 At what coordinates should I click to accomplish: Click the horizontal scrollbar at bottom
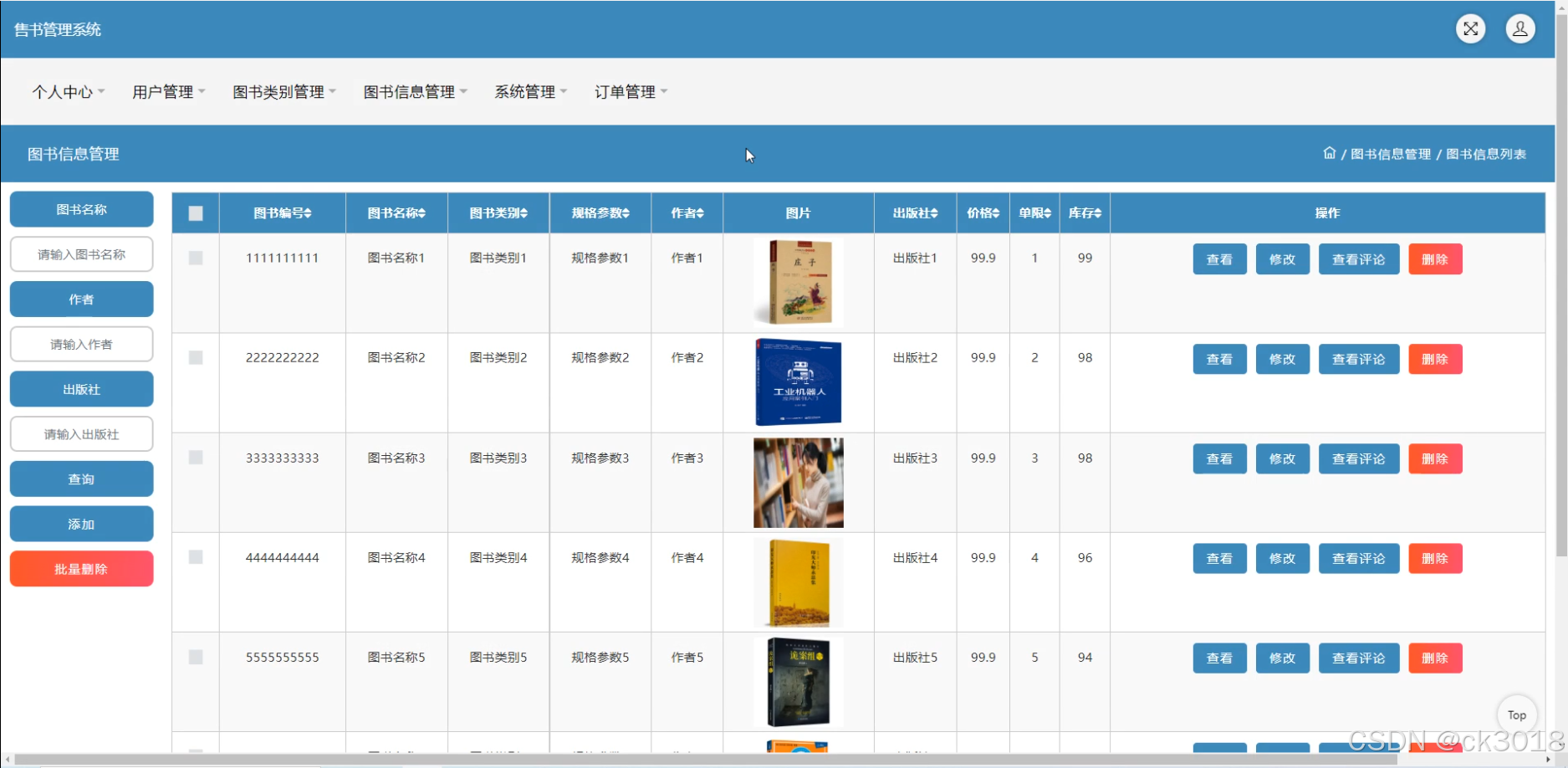pyautogui.click(x=707, y=760)
